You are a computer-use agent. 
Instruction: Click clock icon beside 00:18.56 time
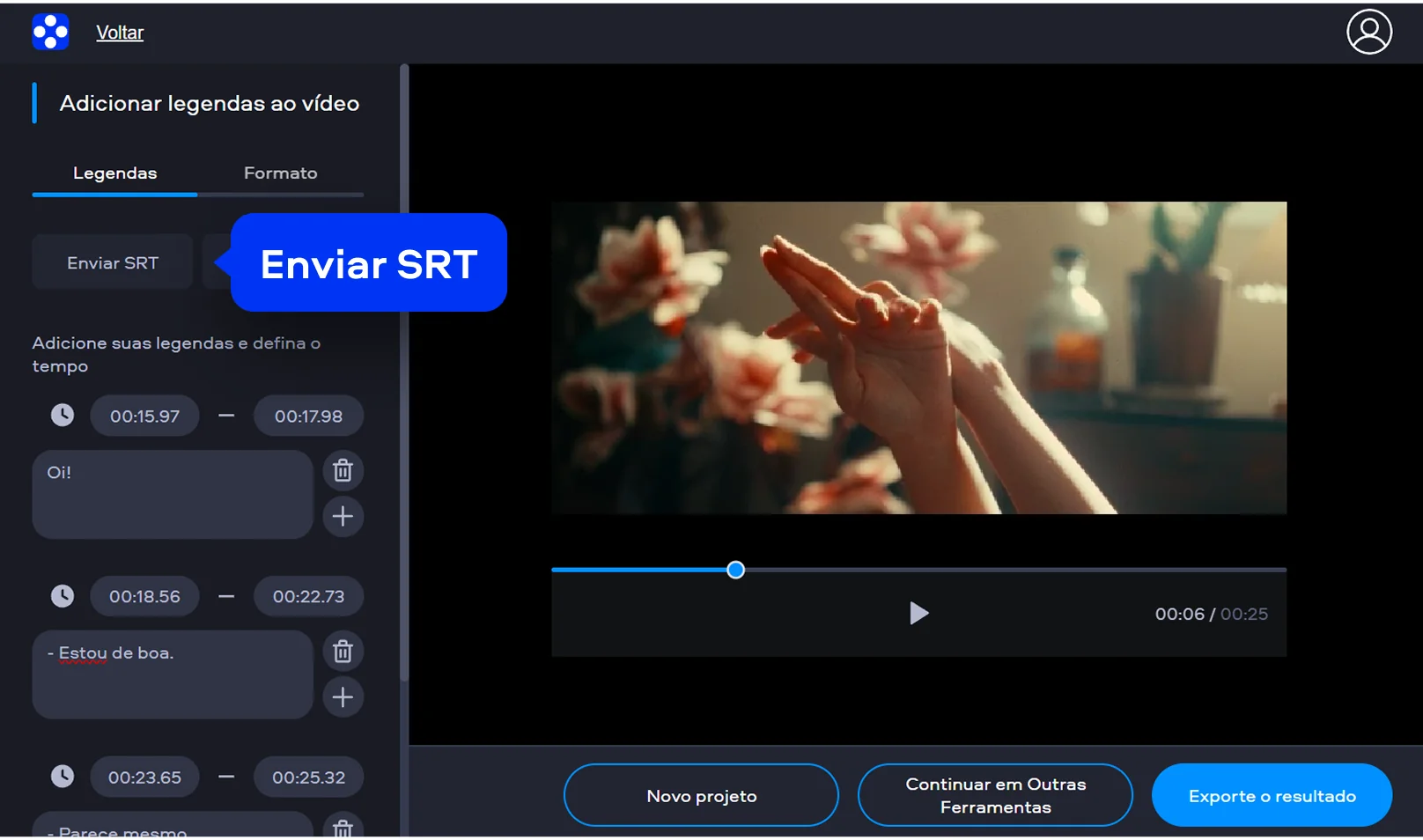click(x=63, y=596)
